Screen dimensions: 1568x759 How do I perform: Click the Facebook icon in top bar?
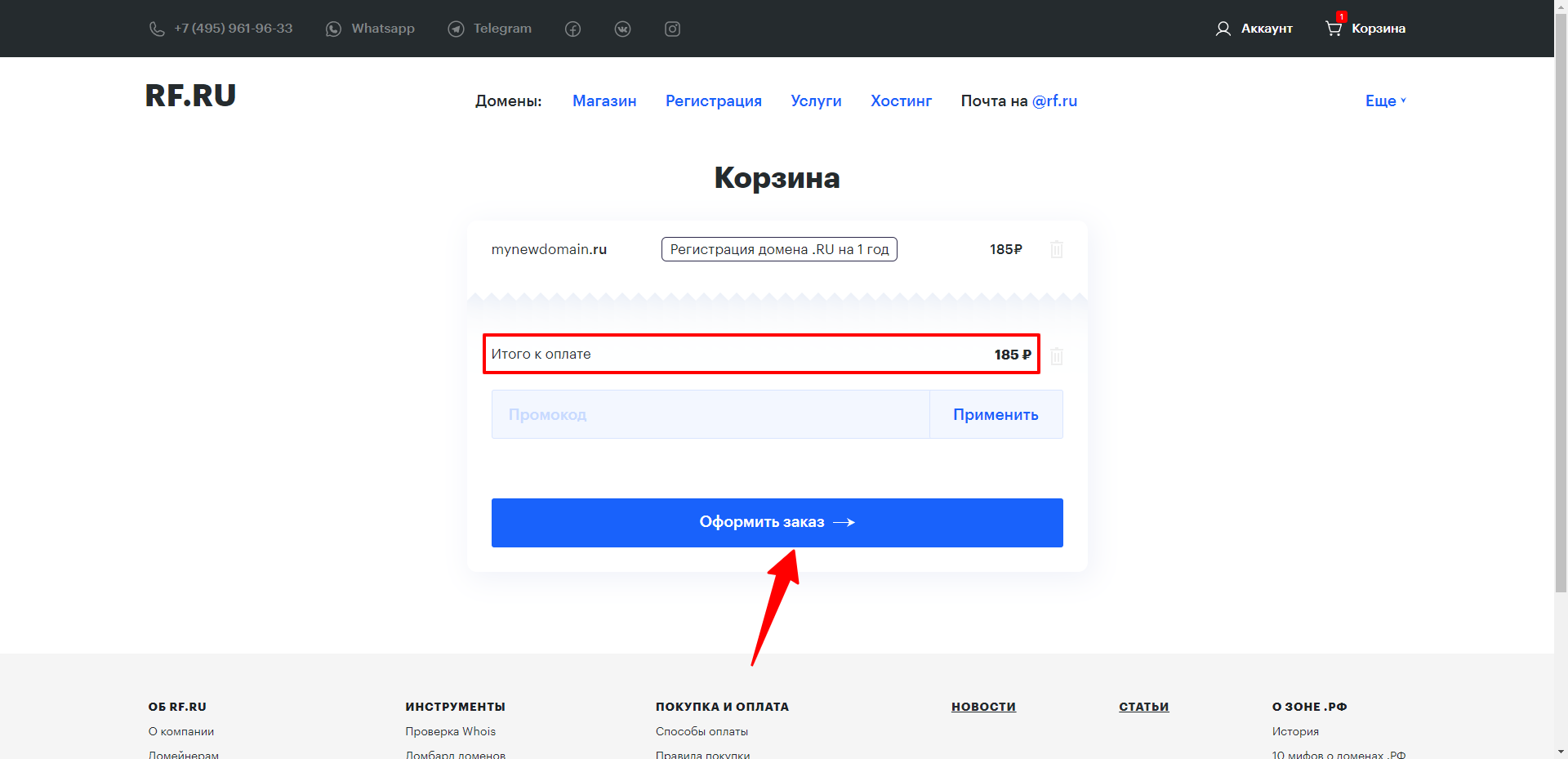[572, 29]
